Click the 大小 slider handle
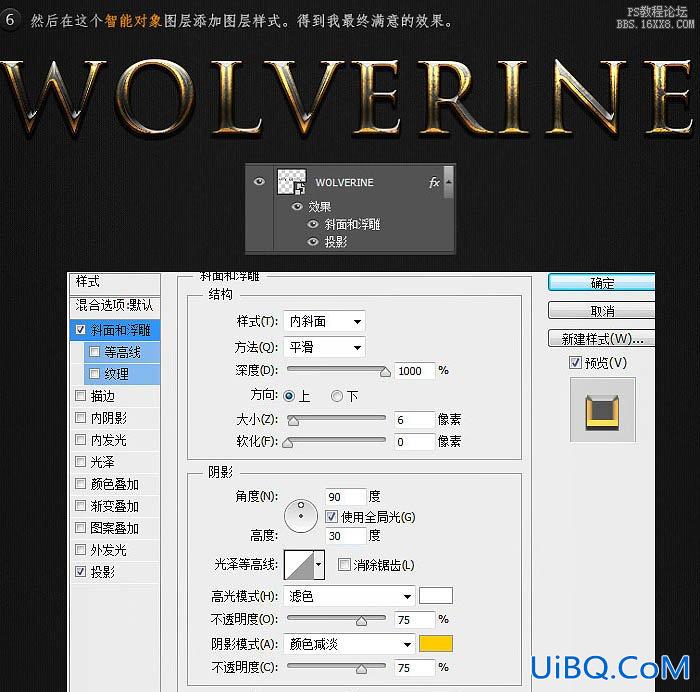This screenshot has width=700, height=692. point(293,421)
